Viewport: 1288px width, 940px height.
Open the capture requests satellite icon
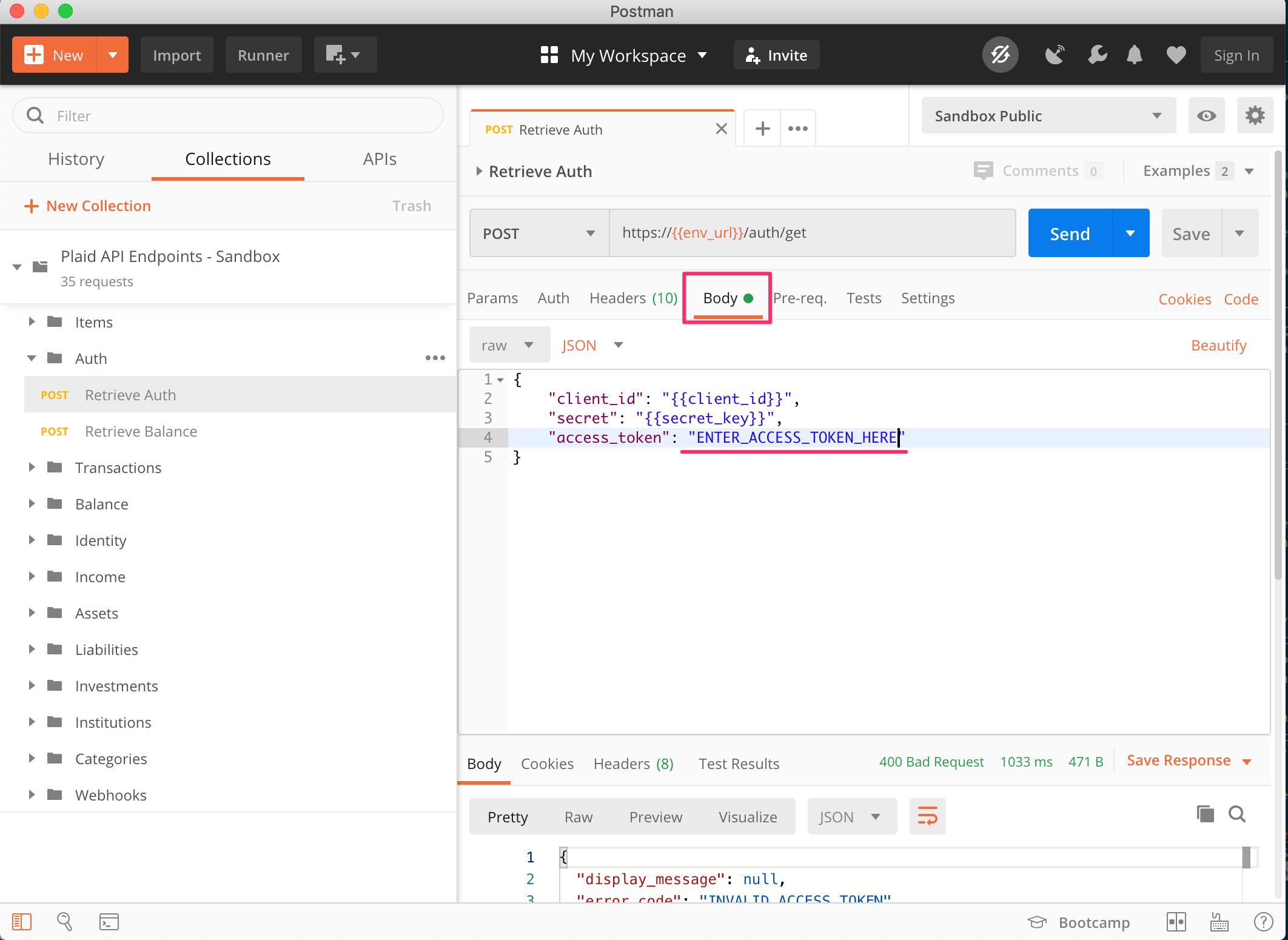[x=1055, y=55]
